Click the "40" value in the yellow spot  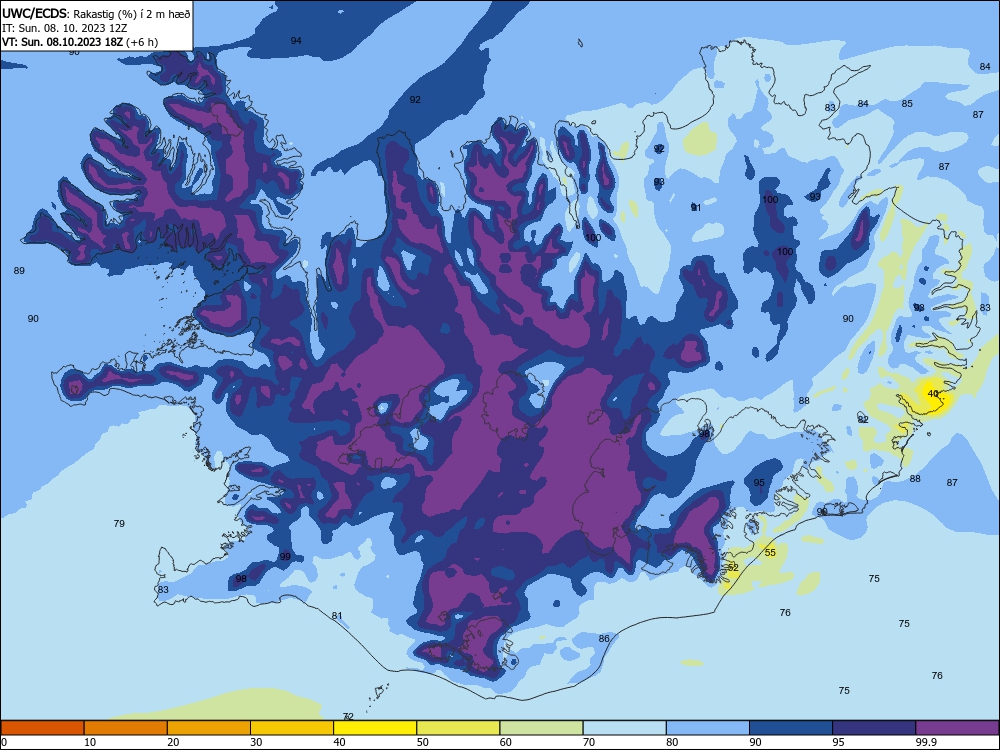tap(933, 393)
